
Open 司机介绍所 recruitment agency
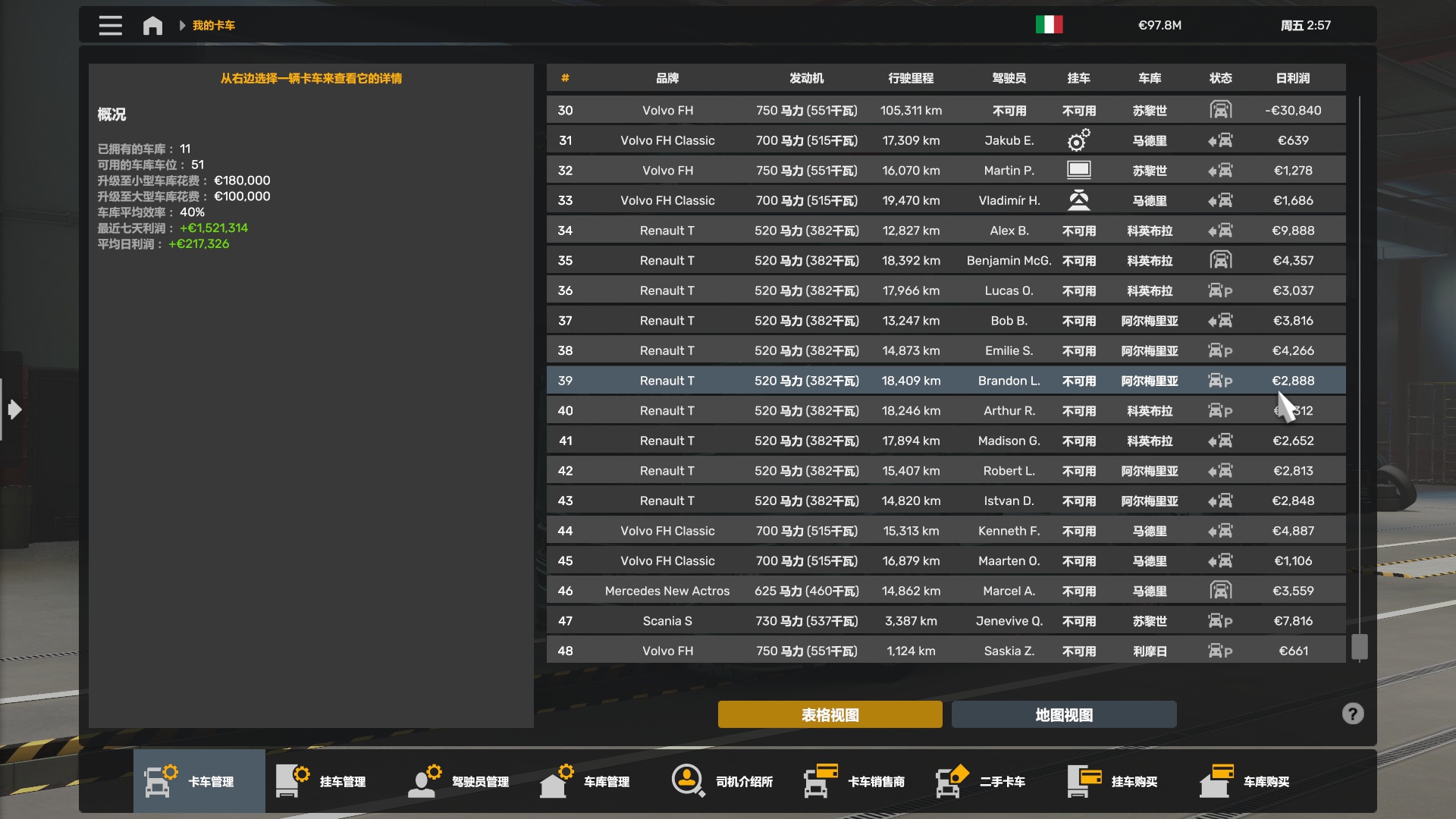pos(723,781)
